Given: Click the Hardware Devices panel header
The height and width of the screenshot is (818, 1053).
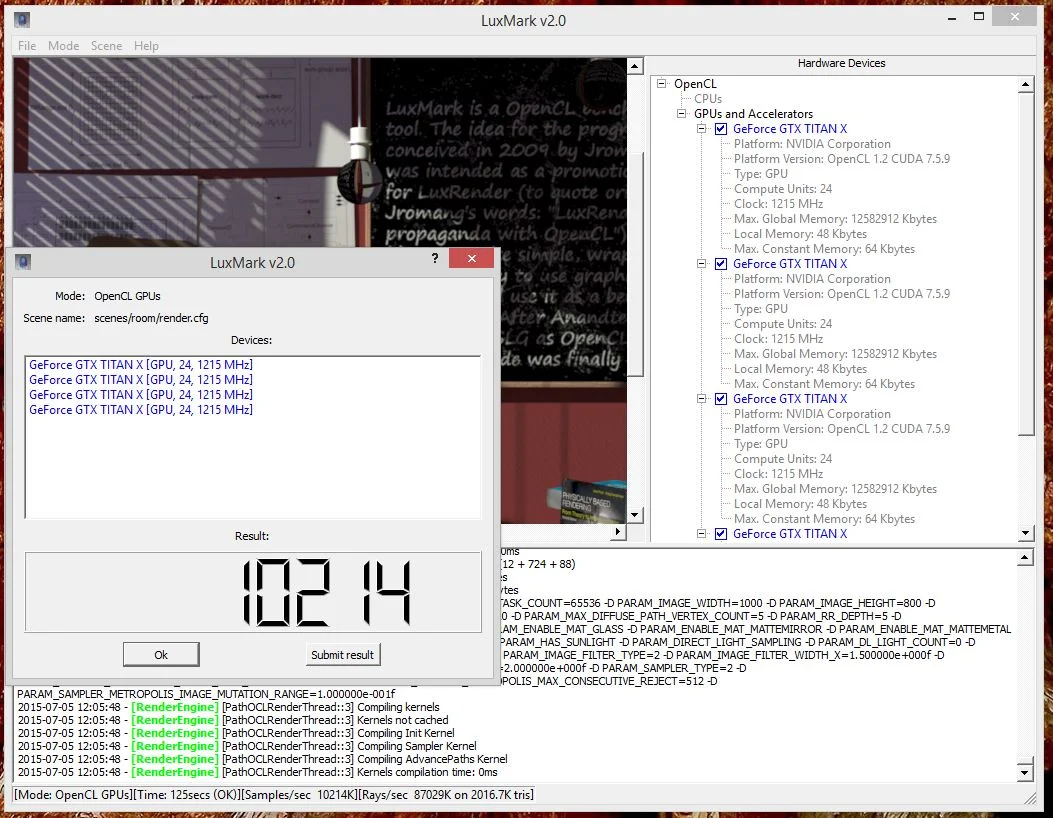Looking at the screenshot, I should coord(841,63).
